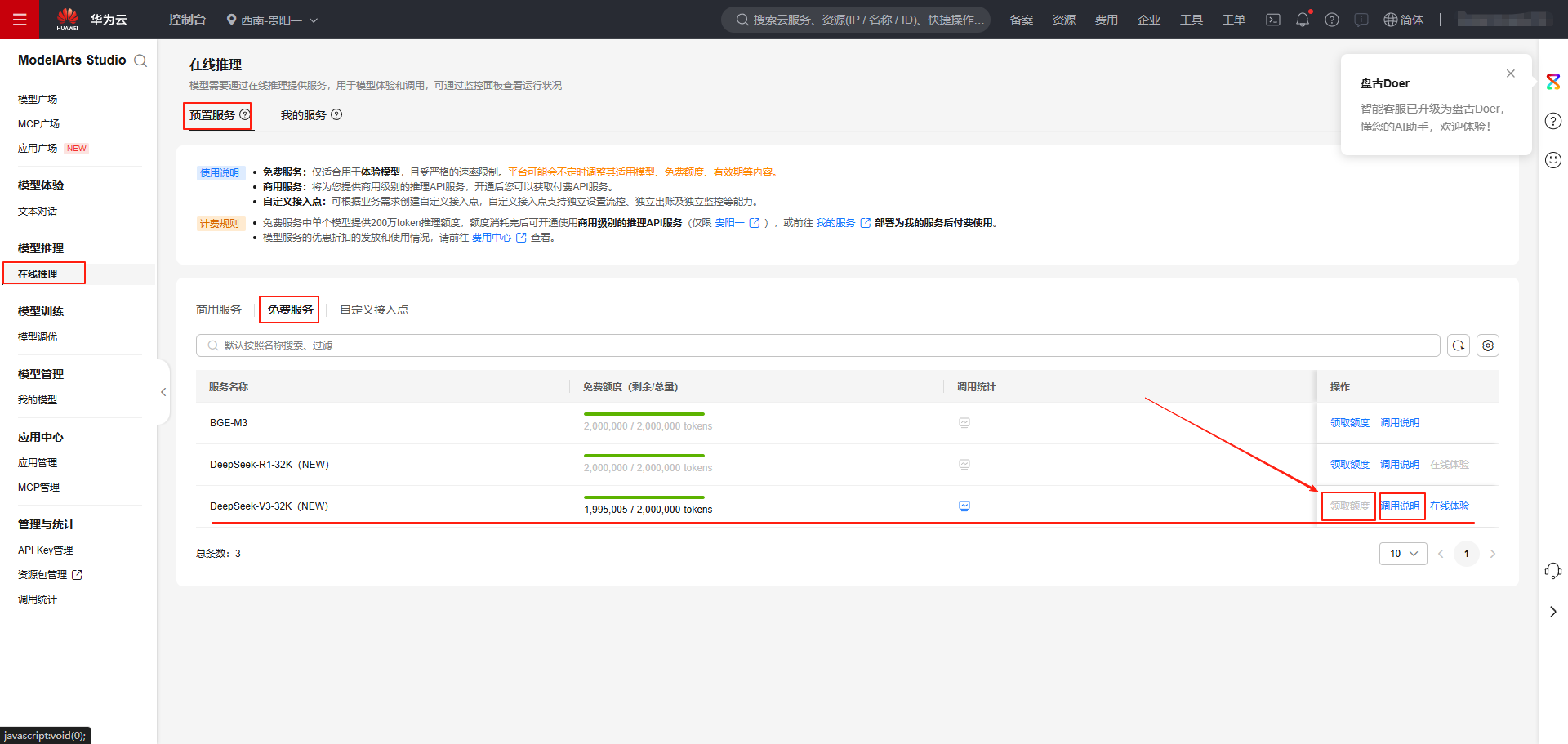This screenshot has width=1568, height=744.
Task: Open the 费用中心 link
Action: point(499,238)
